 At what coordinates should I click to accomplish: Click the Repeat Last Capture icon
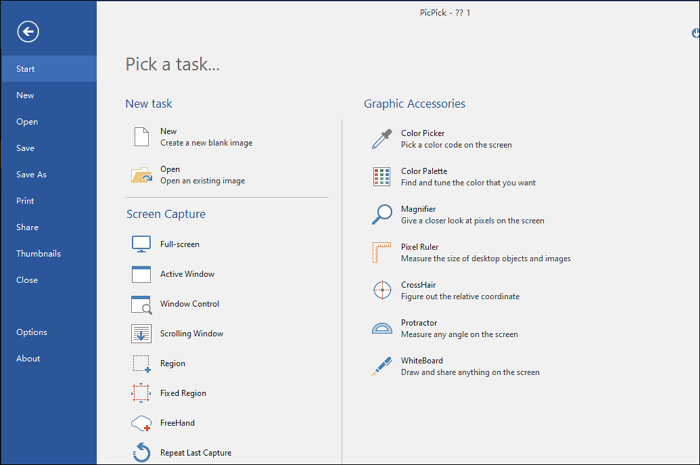pyautogui.click(x=141, y=453)
